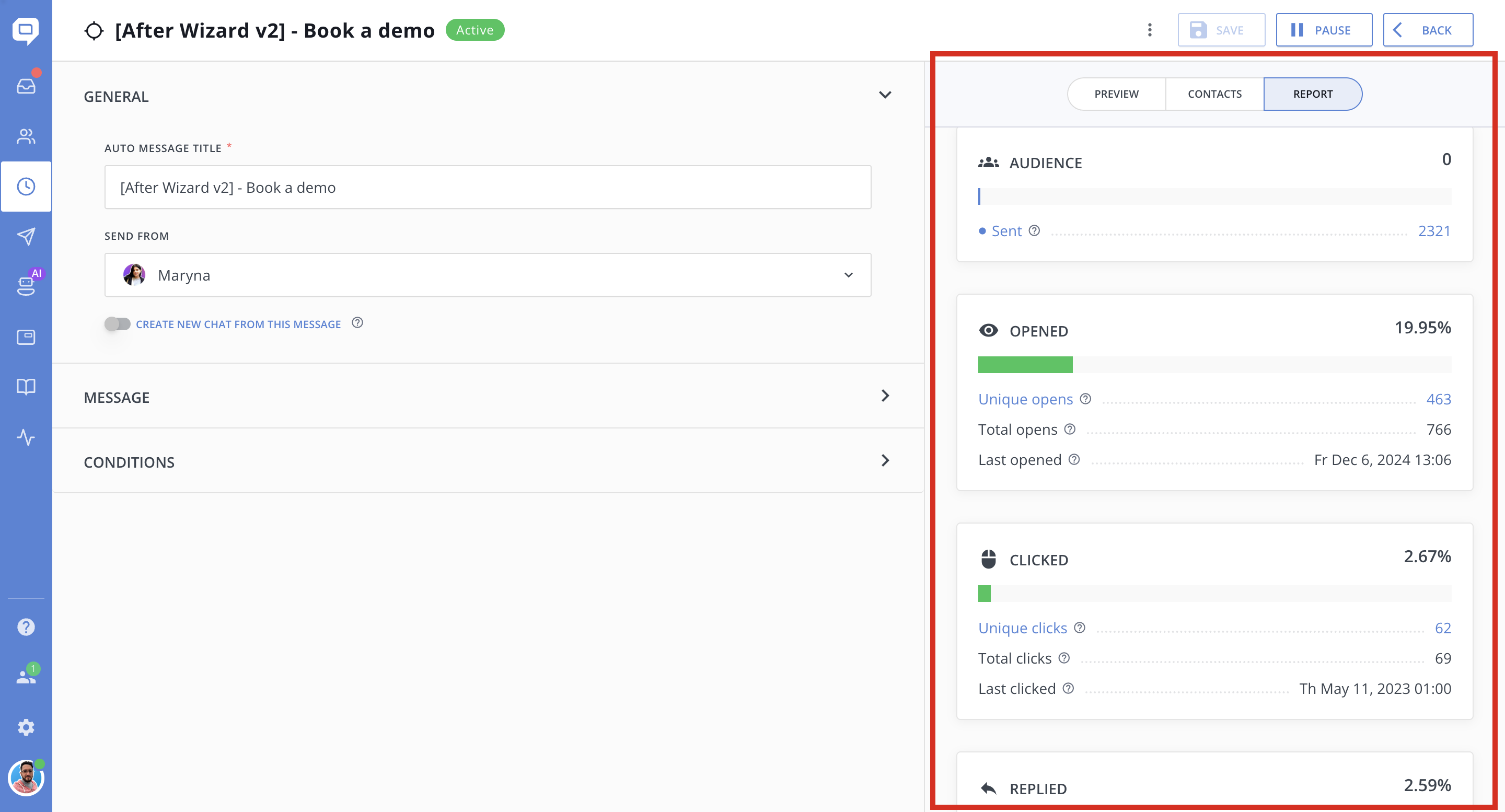Open the campaigns paper plane icon
The image size is (1505, 812).
coord(26,237)
